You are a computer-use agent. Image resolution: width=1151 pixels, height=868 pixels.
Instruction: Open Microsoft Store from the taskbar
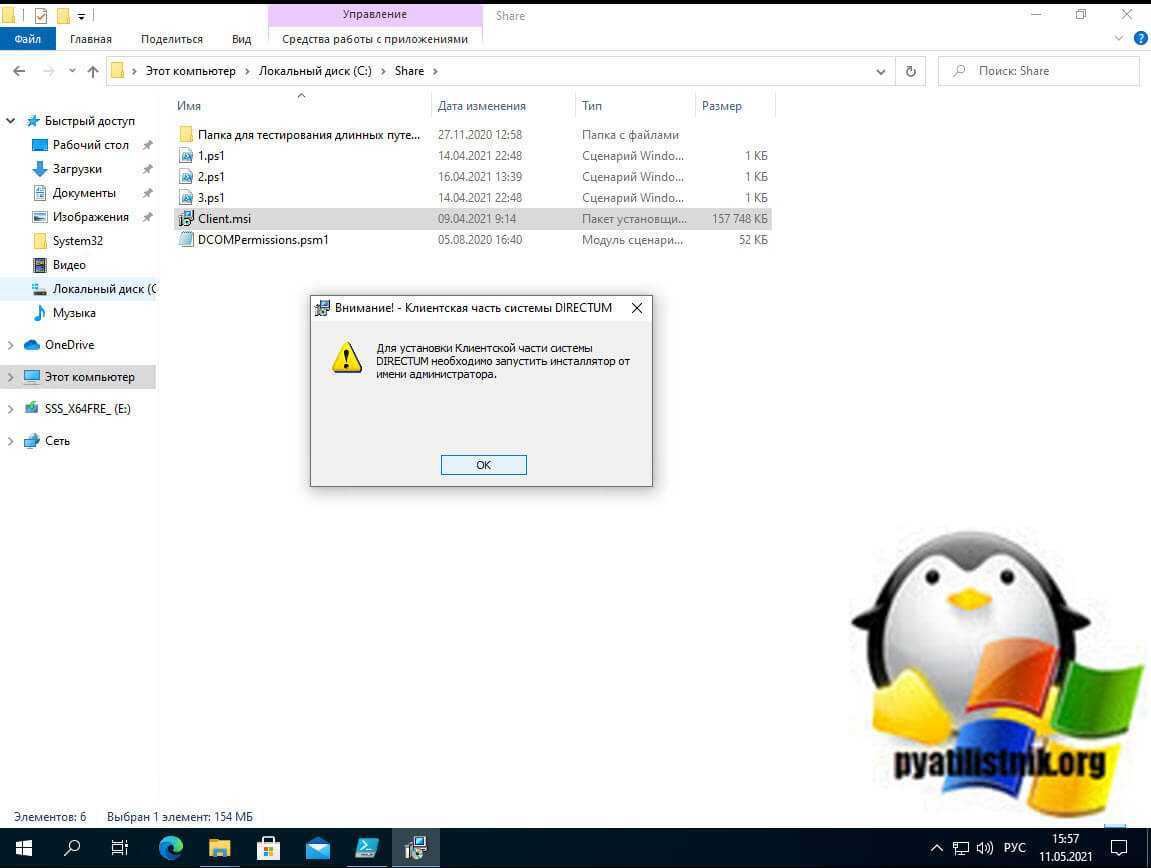pos(269,848)
